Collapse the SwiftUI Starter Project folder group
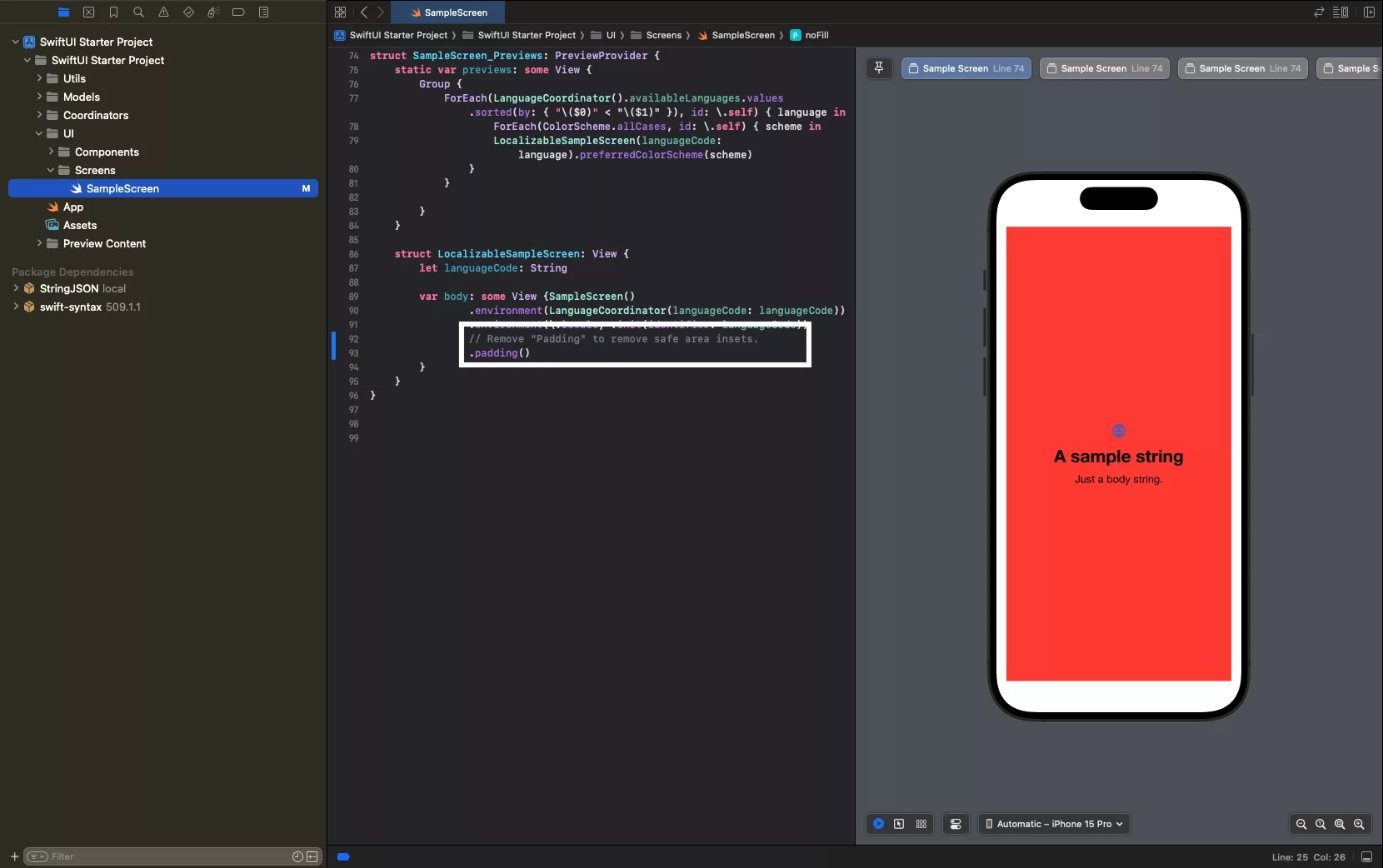Viewport: 1383px width, 868px height. pos(27,60)
